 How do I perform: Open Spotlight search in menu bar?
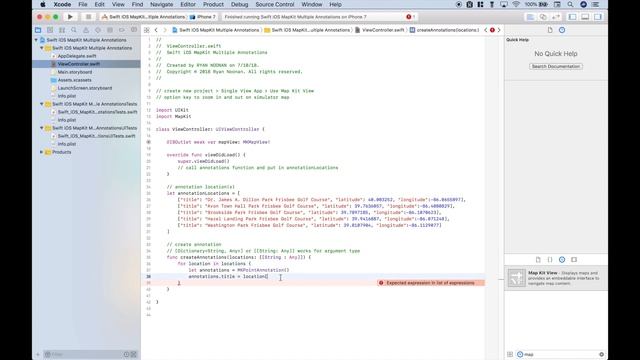tap(570, 4)
